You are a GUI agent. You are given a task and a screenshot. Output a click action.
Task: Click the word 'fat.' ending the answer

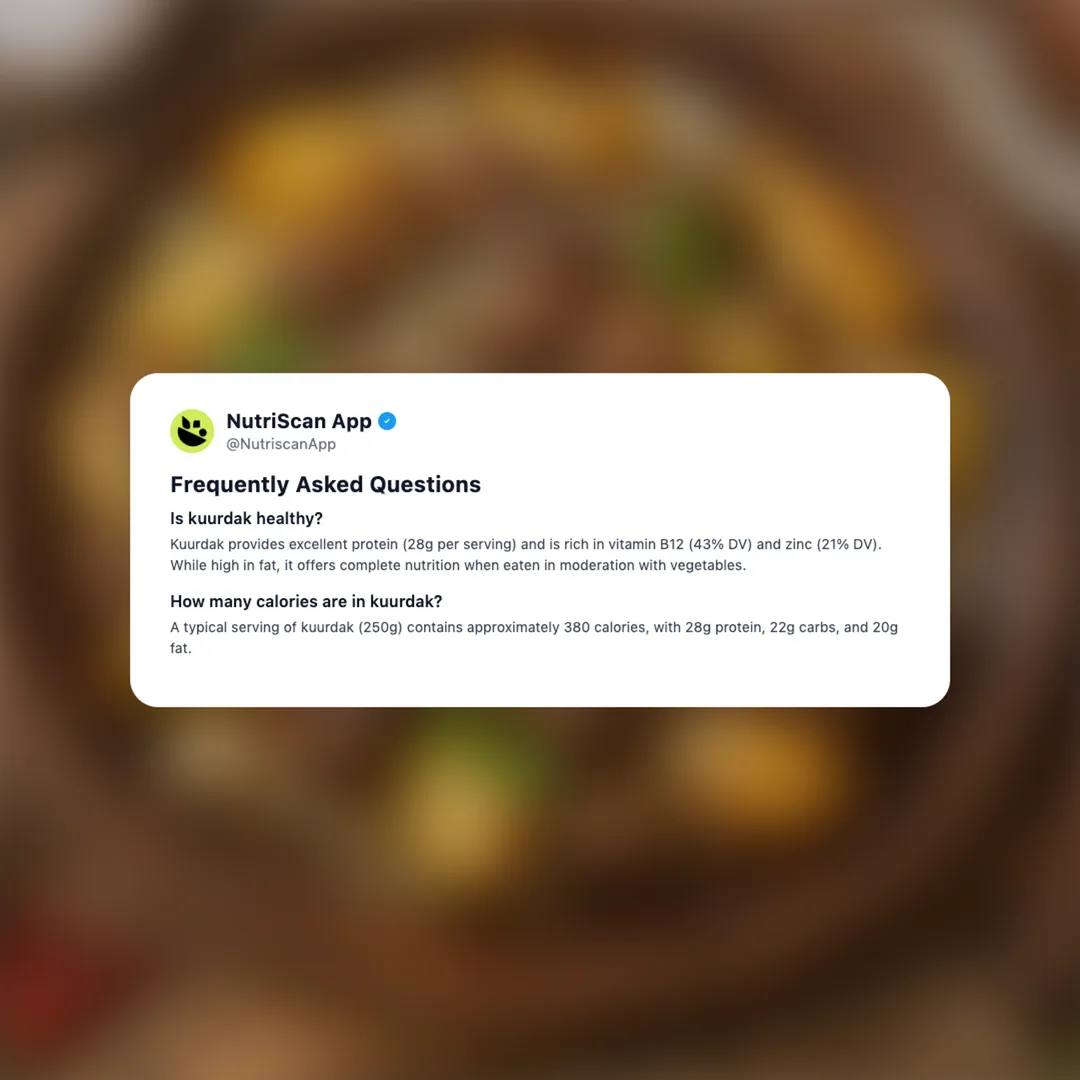pos(180,648)
